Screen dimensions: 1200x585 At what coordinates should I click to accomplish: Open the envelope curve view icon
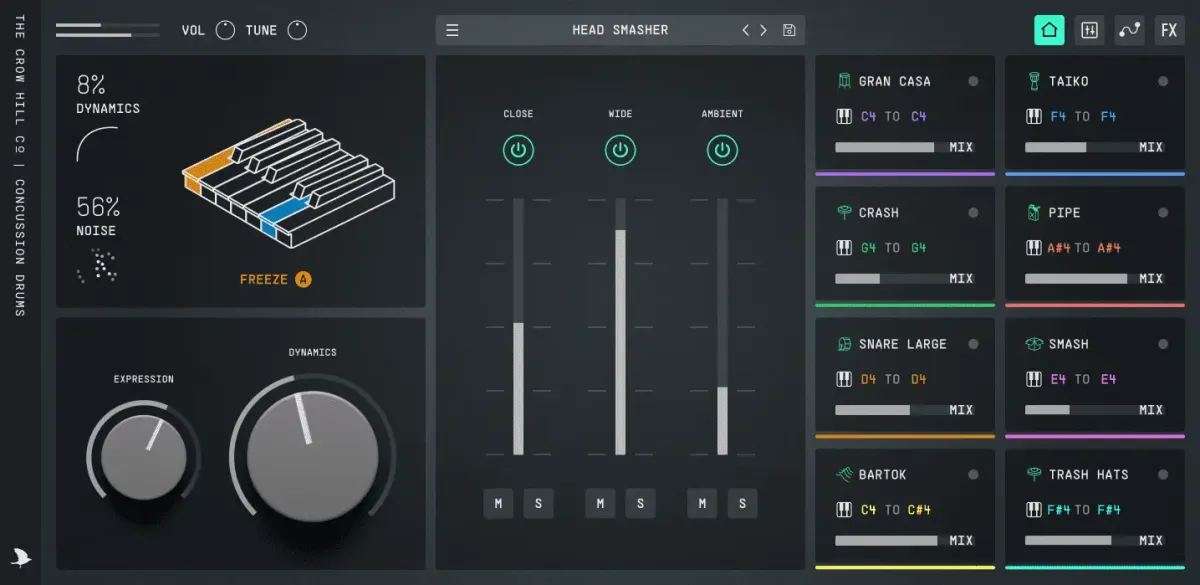click(x=1130, y=30)
